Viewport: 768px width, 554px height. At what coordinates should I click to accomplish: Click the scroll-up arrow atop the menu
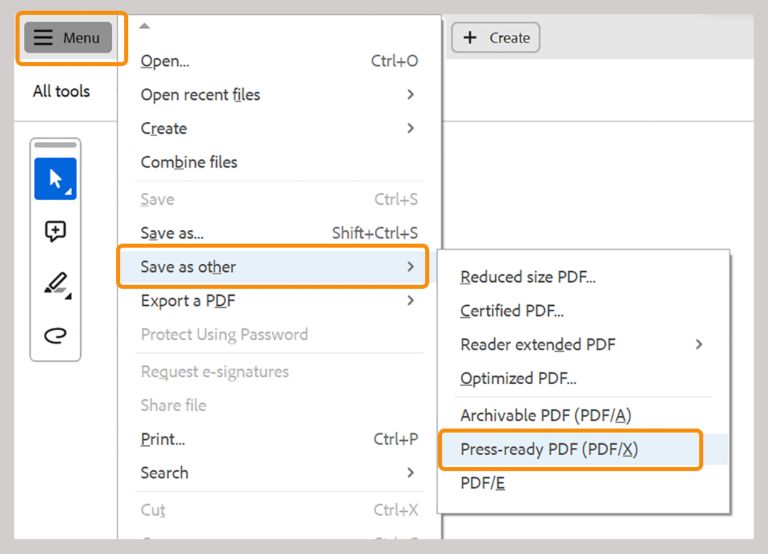(x=145, y=25)
